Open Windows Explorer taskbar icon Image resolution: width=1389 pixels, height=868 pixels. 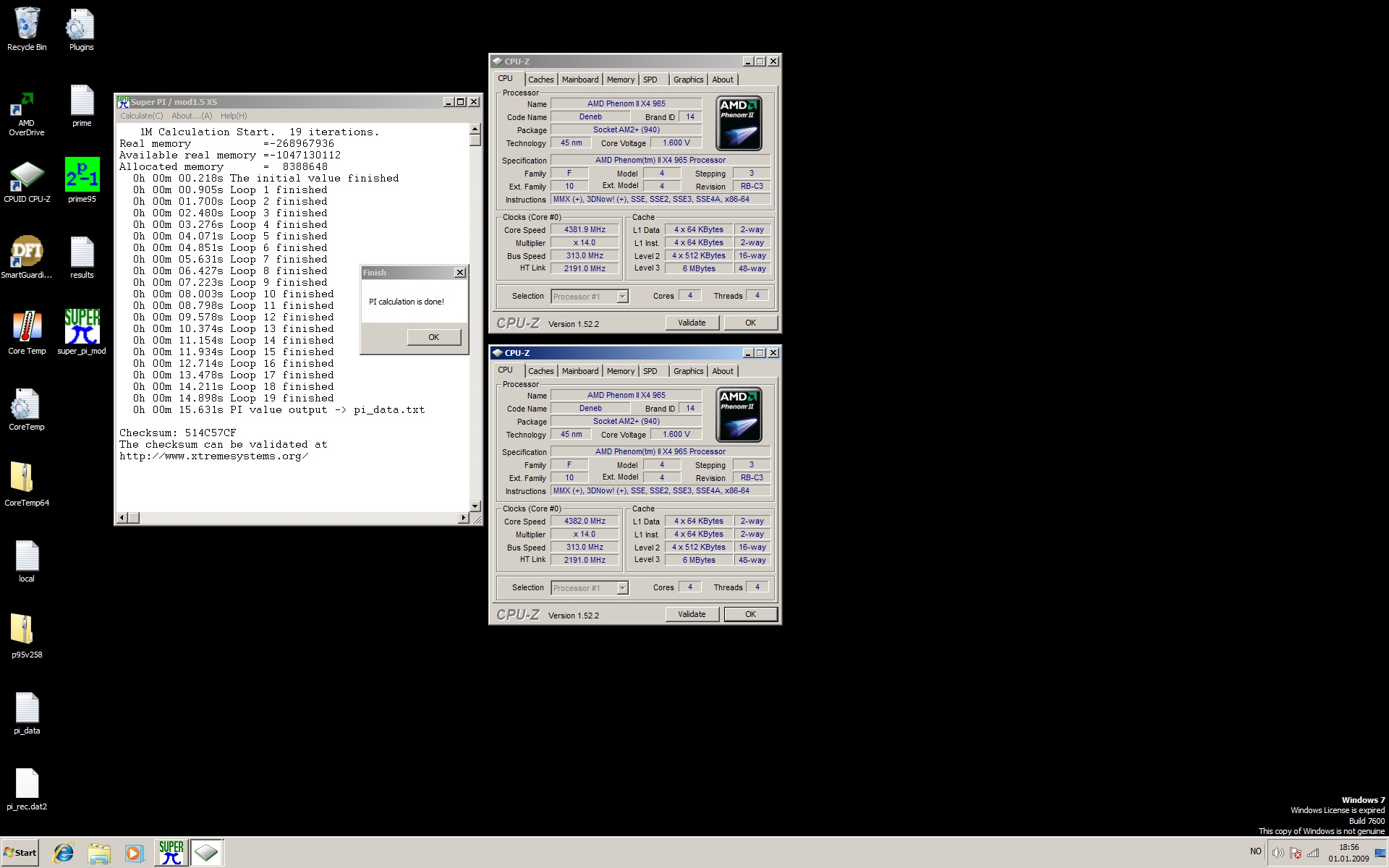click(x=98, y=853)
